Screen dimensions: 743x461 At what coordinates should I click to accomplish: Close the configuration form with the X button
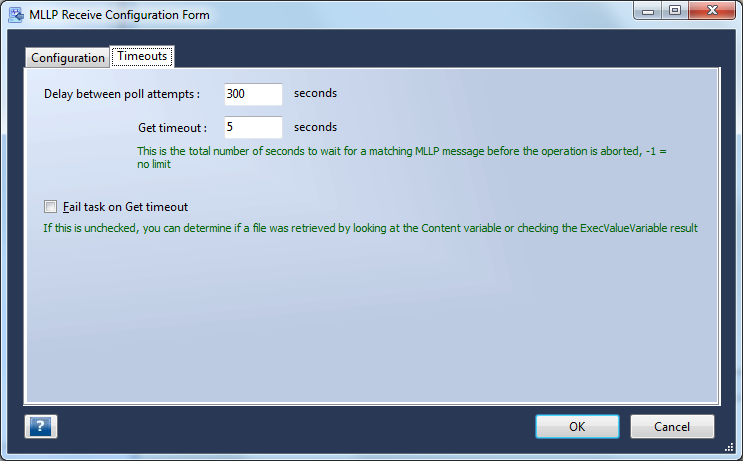[x=712, y=10]
